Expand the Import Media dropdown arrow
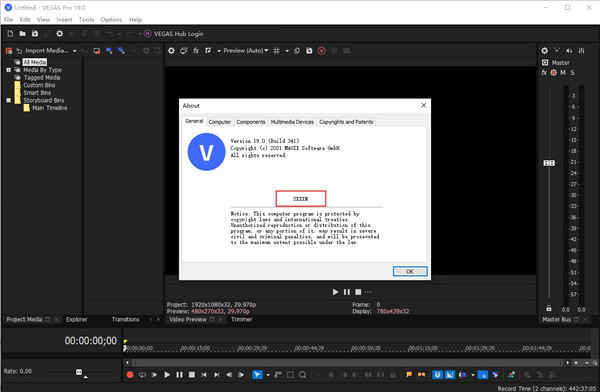 (75, 51)
